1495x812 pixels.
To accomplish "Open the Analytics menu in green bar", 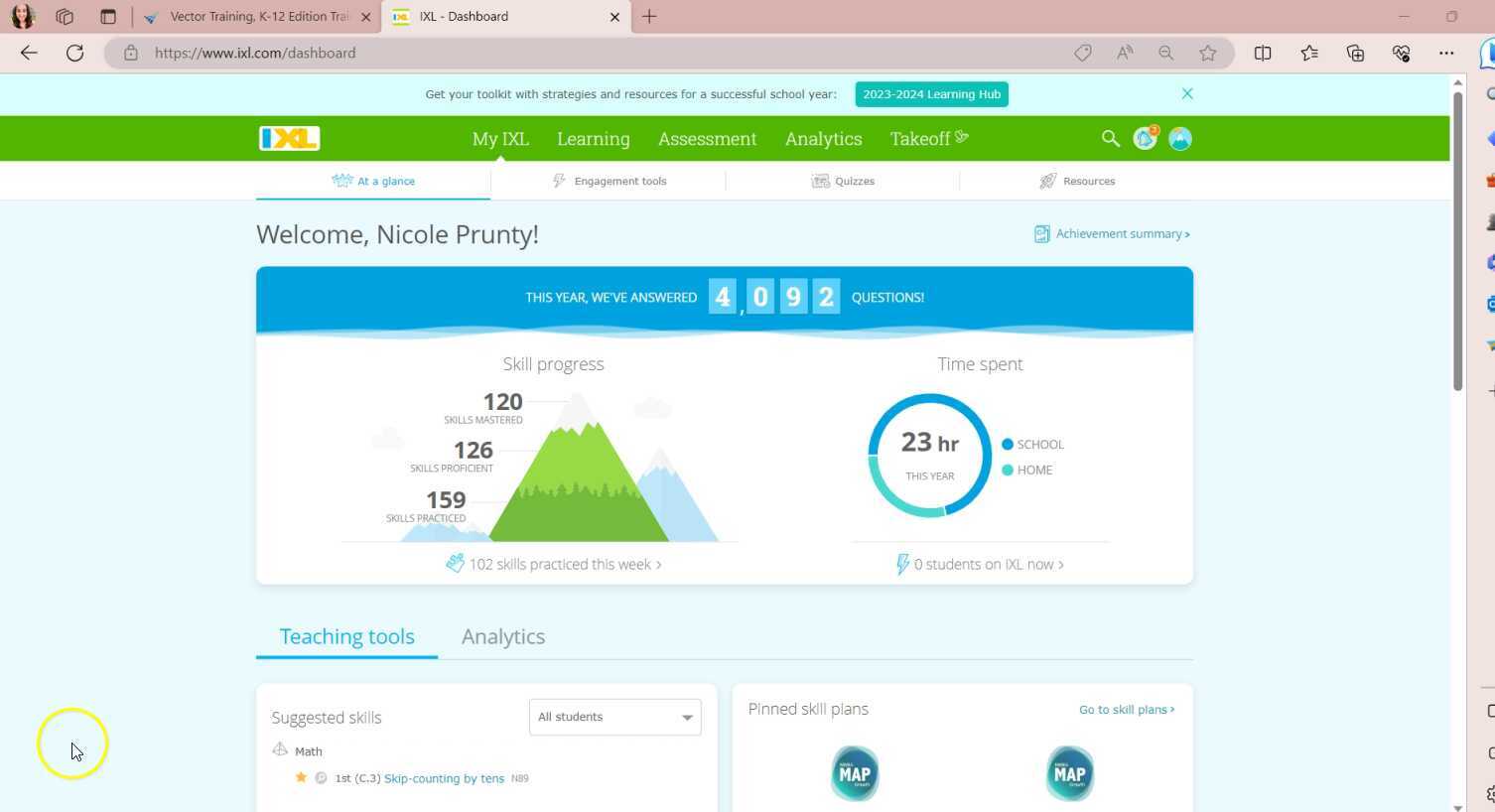I will (823, 139).
